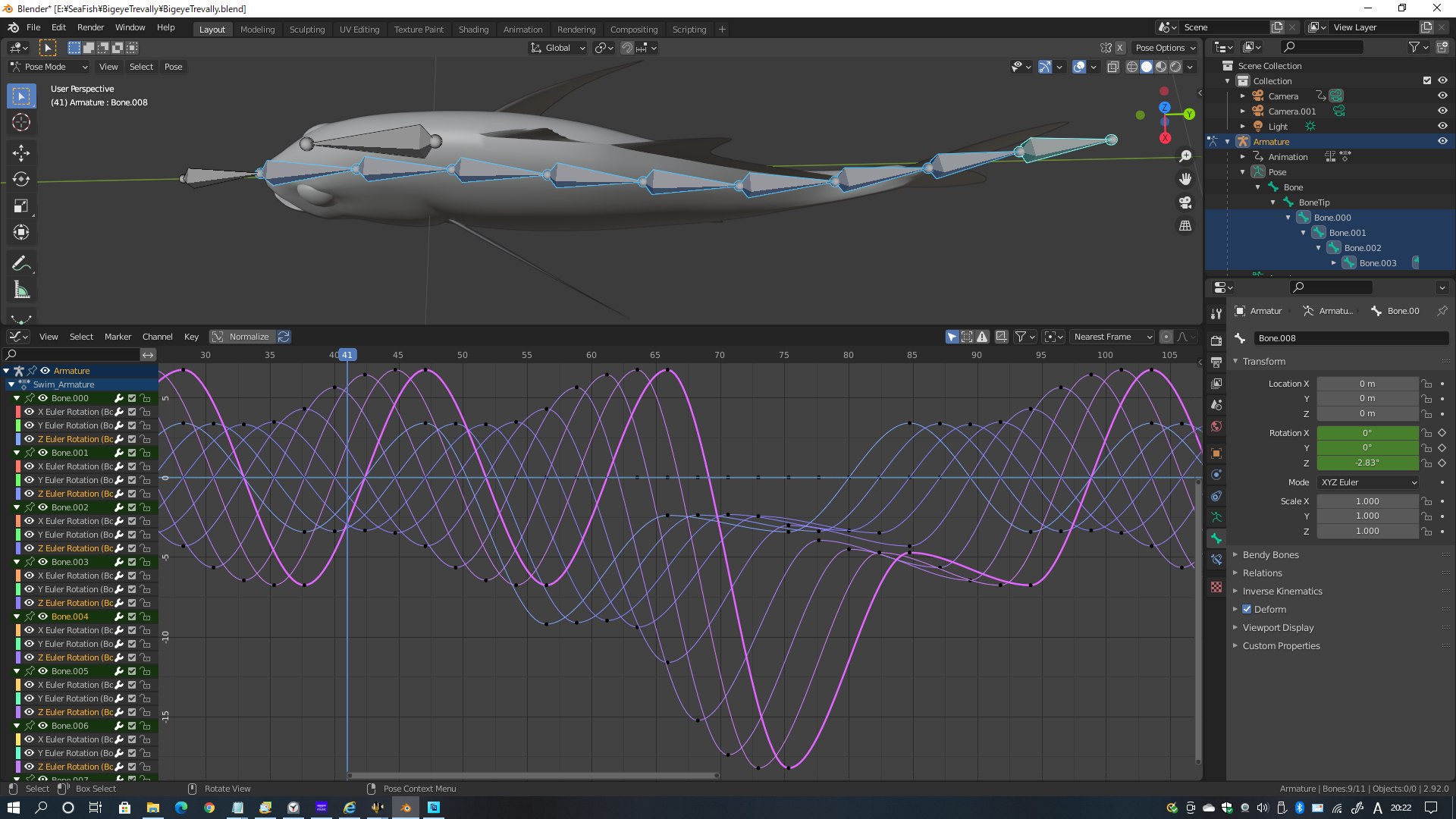Switch to the Sculpting workspace tab
The width and height of the screenshot is (1456, 819).
tap(307, 30)
